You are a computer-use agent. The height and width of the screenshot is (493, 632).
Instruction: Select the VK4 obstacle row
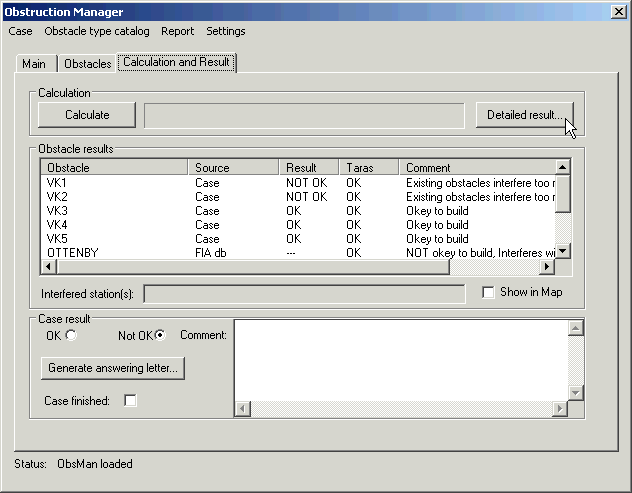click(x=298, y=225)
